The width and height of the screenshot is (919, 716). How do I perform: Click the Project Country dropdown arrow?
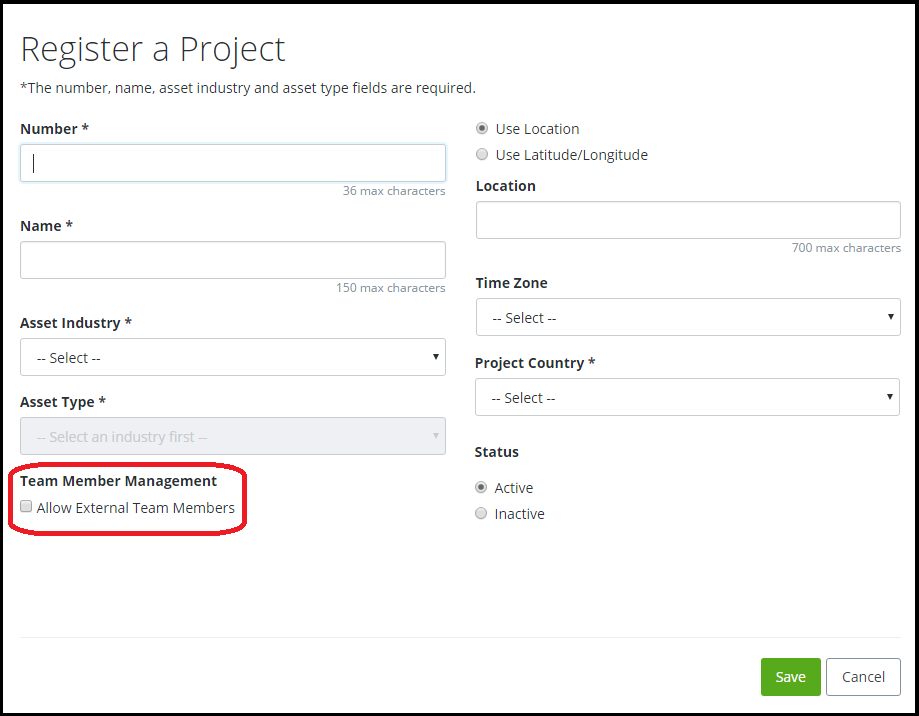(889, 397)
